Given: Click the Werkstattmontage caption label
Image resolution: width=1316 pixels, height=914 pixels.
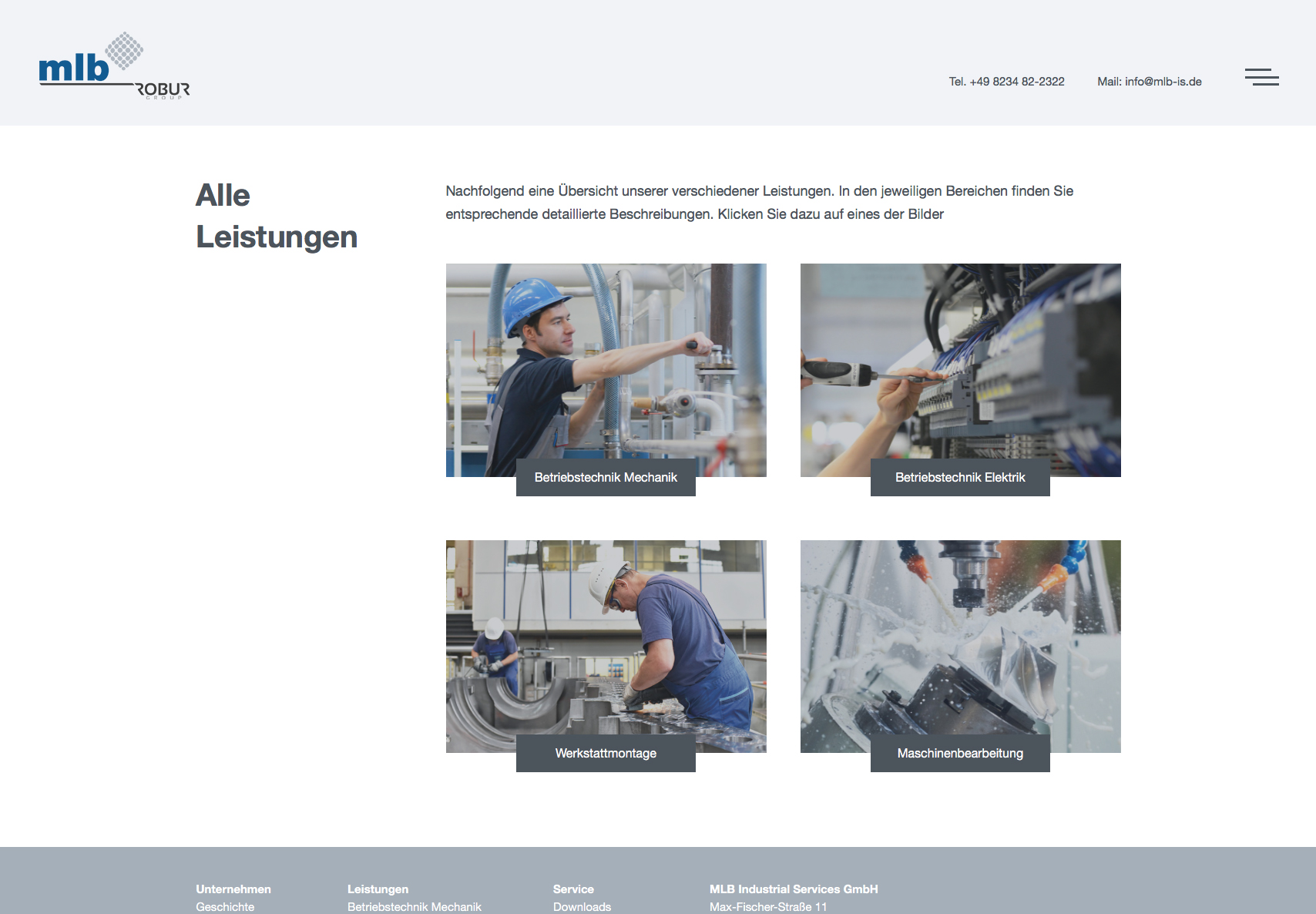Looking at the screenshot, I should [606, 754].
